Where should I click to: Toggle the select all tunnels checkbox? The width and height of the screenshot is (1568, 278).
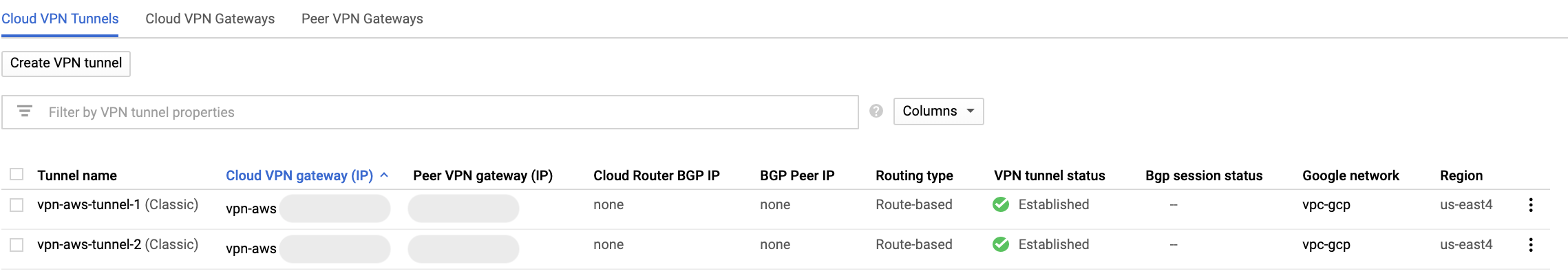coord(17,175)
